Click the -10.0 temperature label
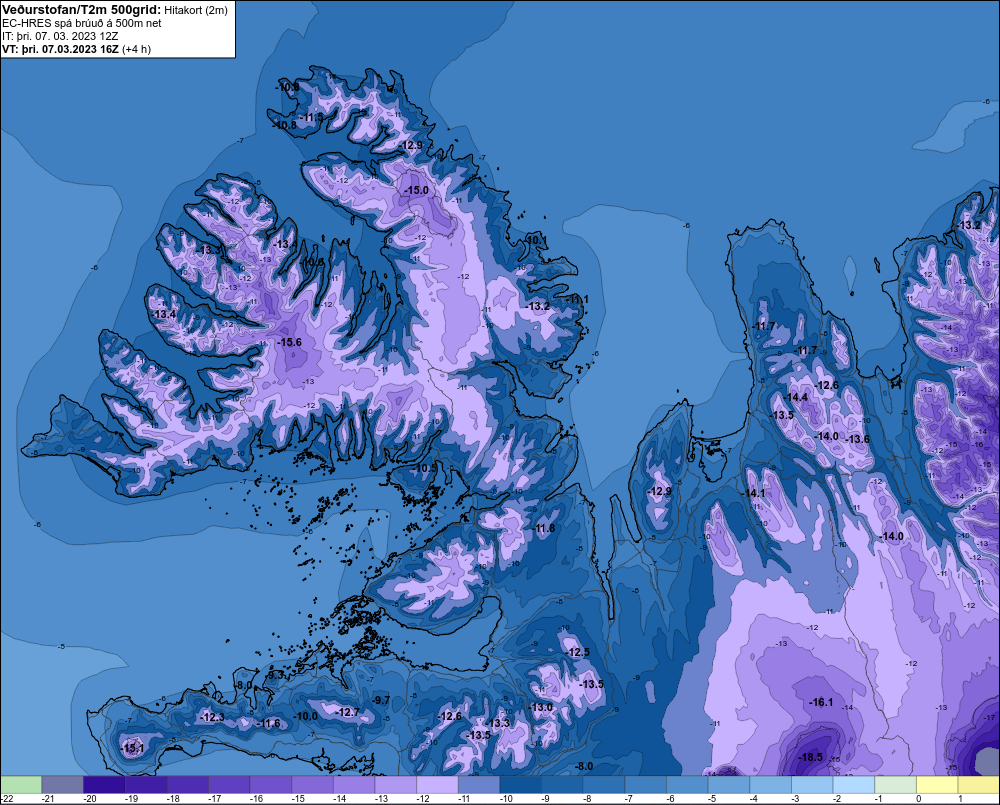The image size is (1000, 805). pos(305,716)
